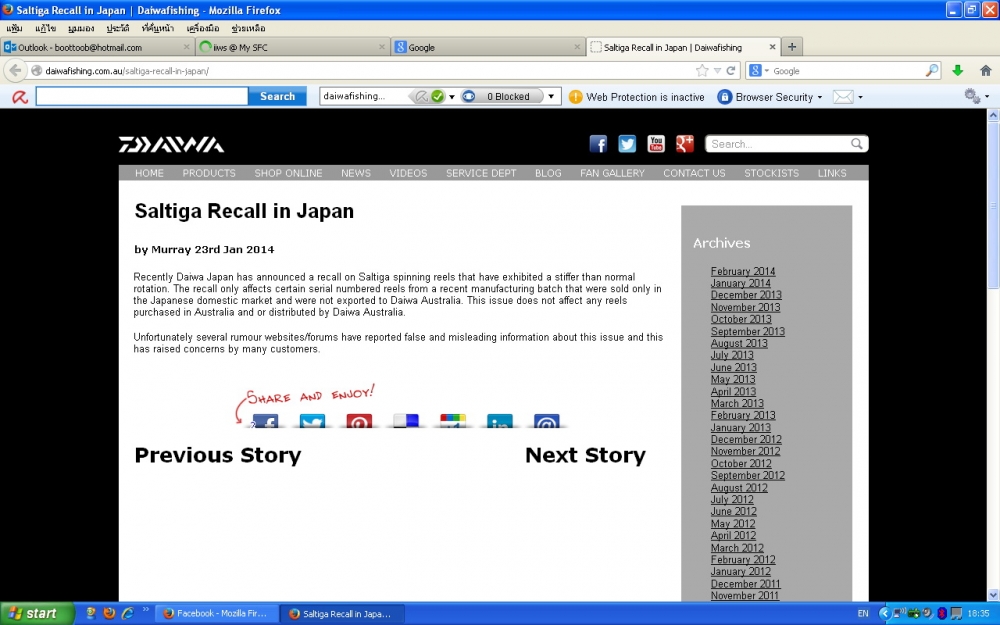Switch to Facebook Firefox taskbar window
The image size is (1000, 625).
click(216, 614)
